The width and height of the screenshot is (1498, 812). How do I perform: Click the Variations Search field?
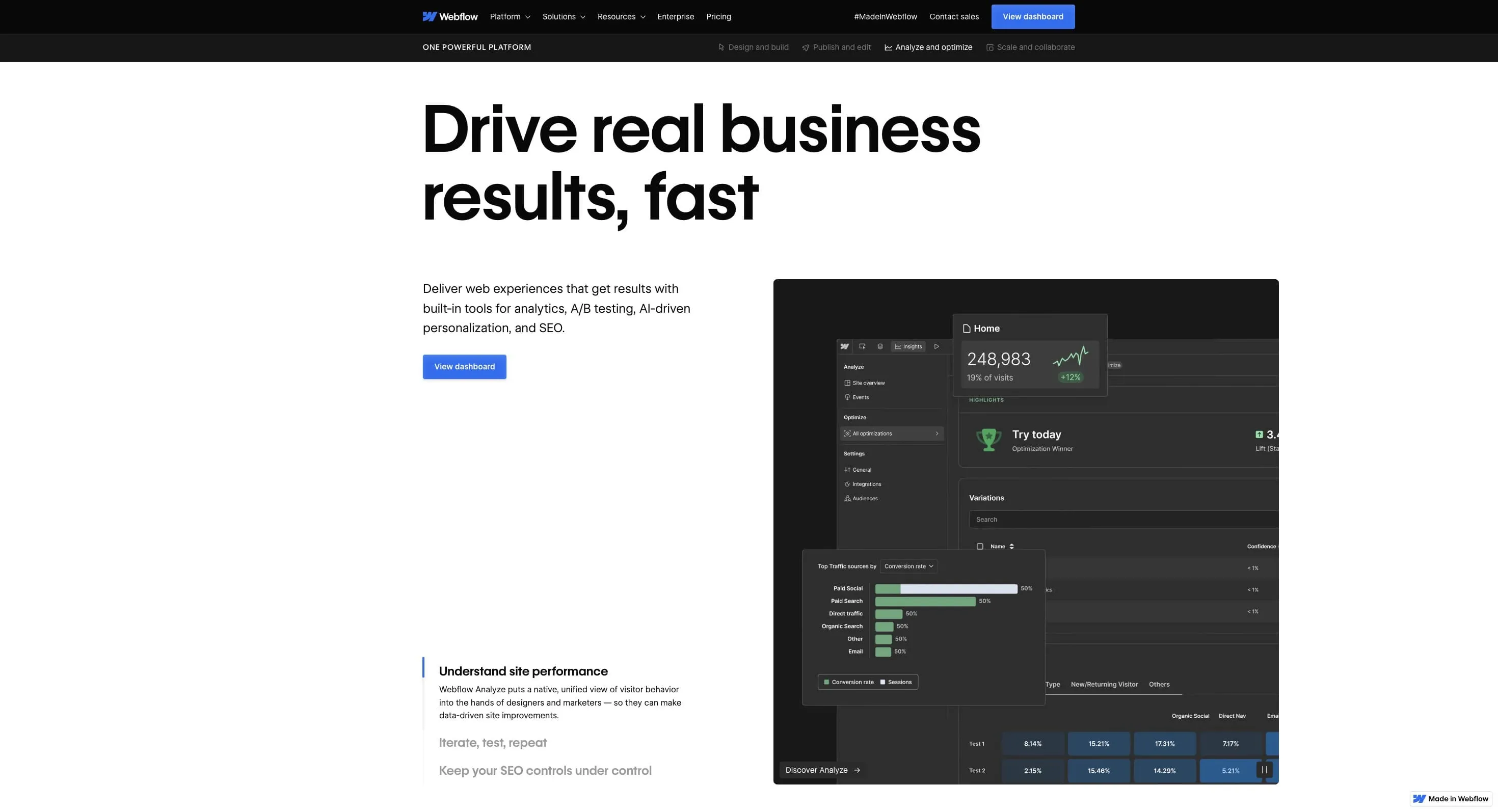click(1122, 520)
